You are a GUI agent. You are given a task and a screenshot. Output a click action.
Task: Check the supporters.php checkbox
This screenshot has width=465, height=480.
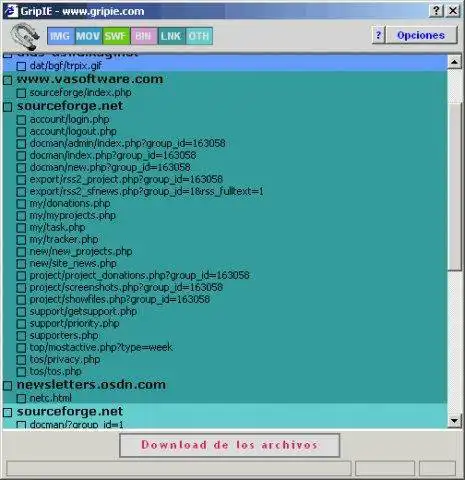coord(21,336)
